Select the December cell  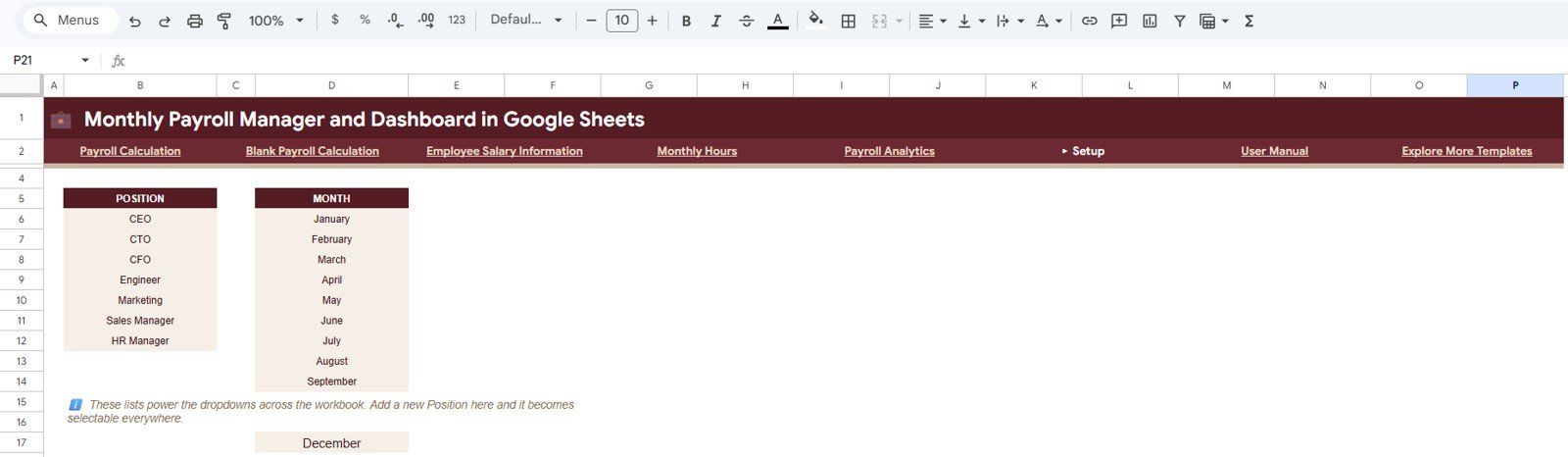pos(331,443)
